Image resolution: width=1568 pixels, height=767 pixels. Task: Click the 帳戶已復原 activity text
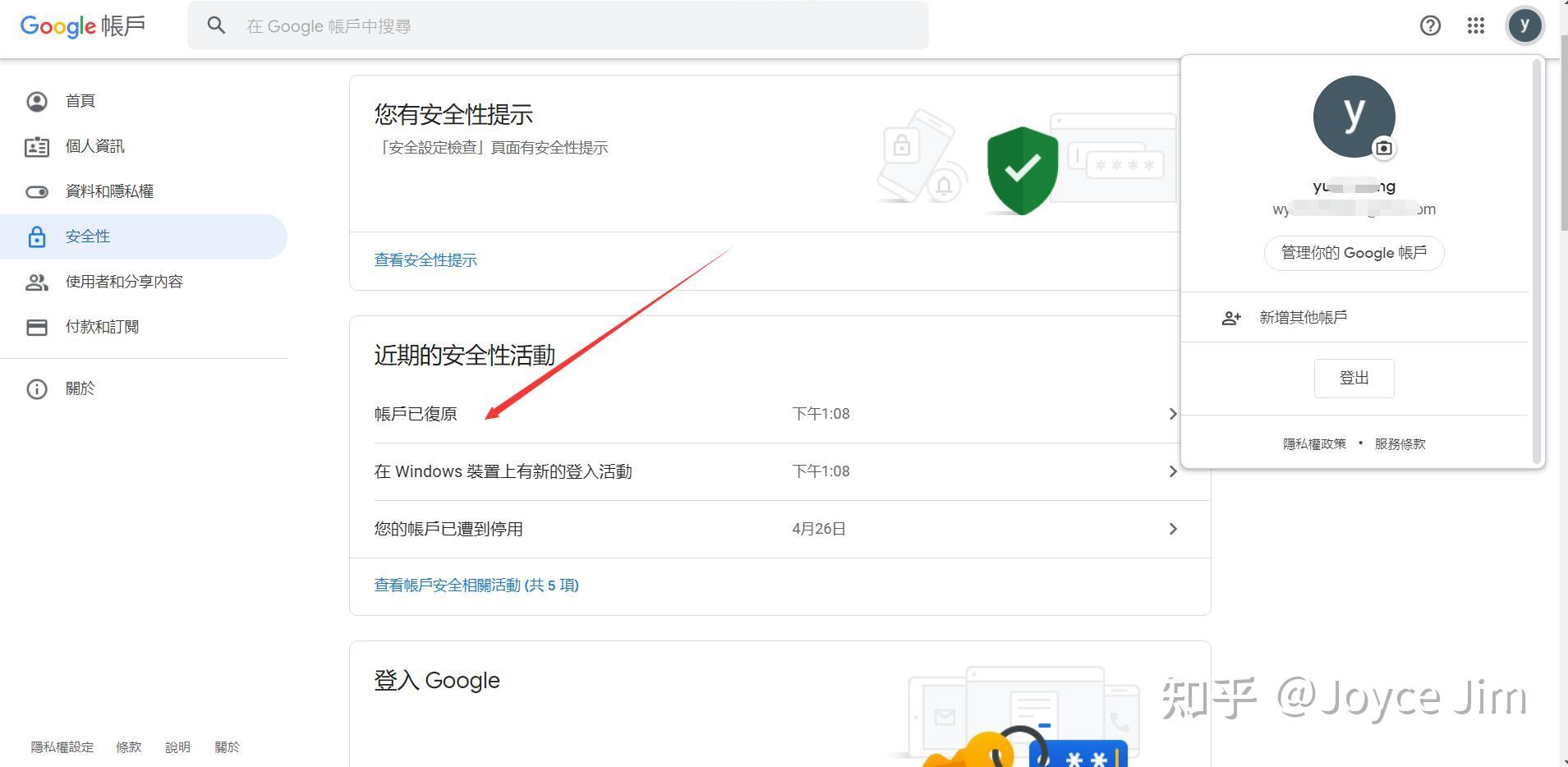tap(416, 414)
